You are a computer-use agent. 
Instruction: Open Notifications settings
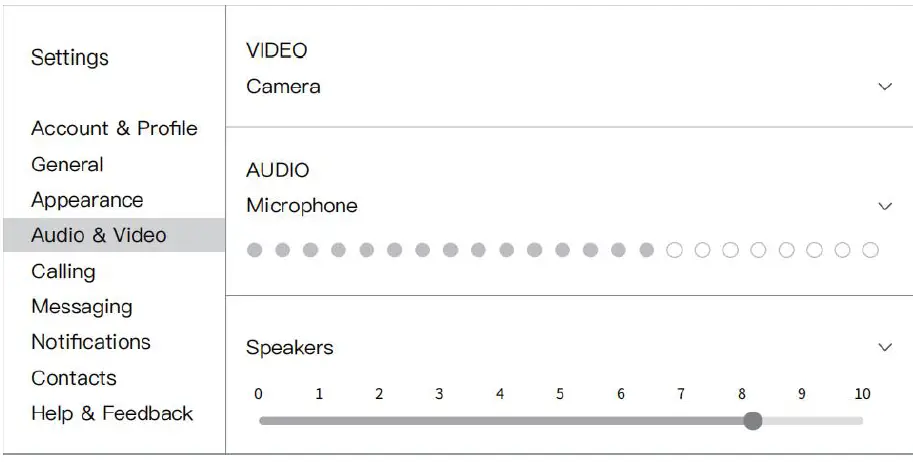(x=91, y=342)
